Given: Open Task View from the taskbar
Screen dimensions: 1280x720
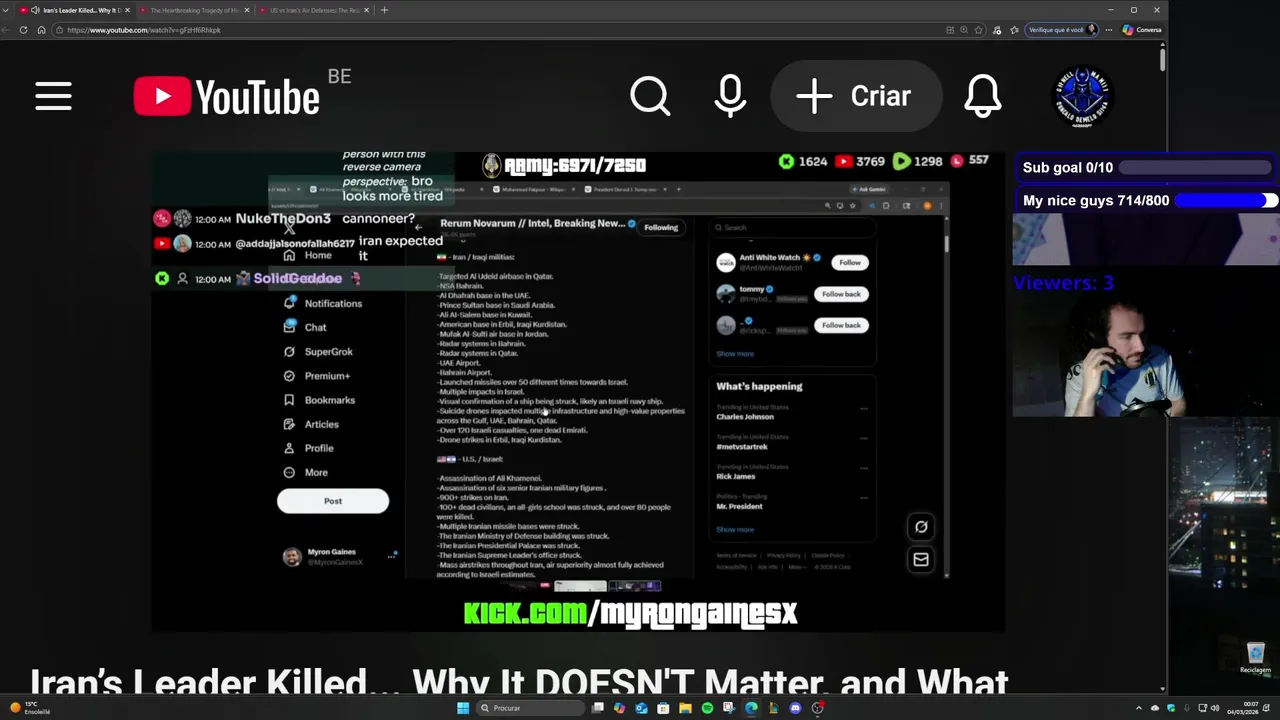Looking at the screenshot, I should point(598,708).
